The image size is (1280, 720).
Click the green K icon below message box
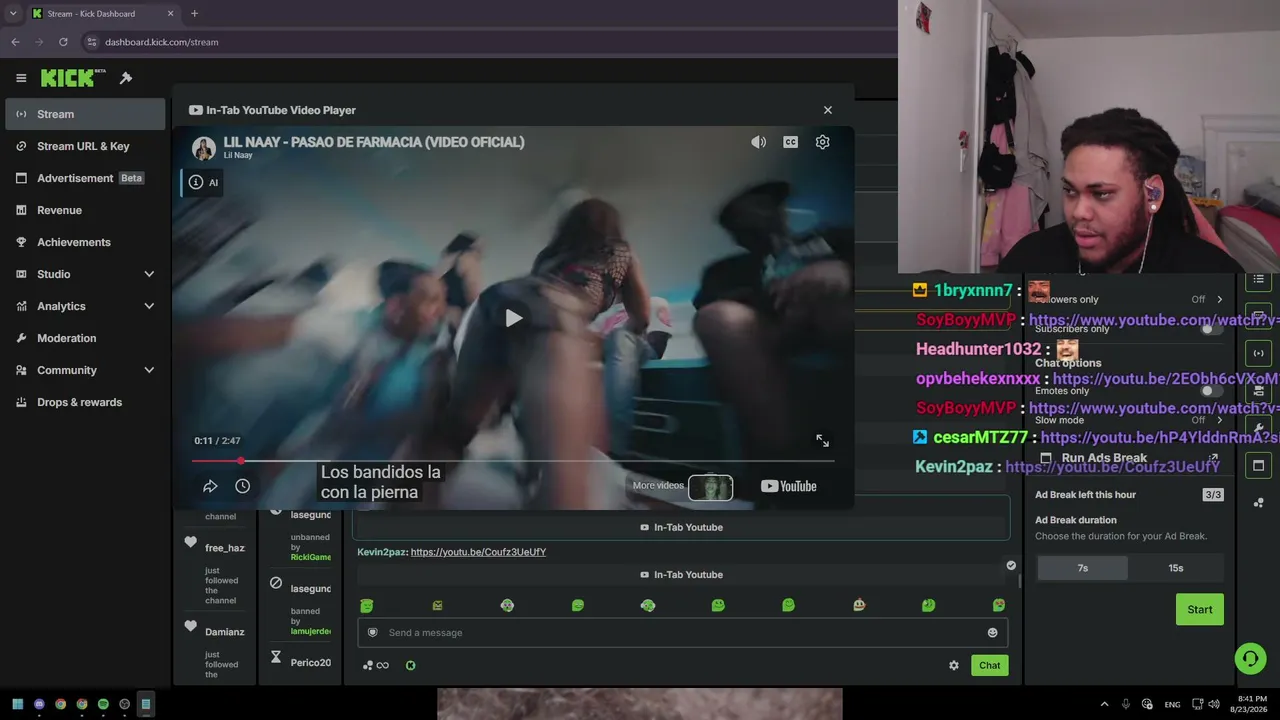[410, 665]
